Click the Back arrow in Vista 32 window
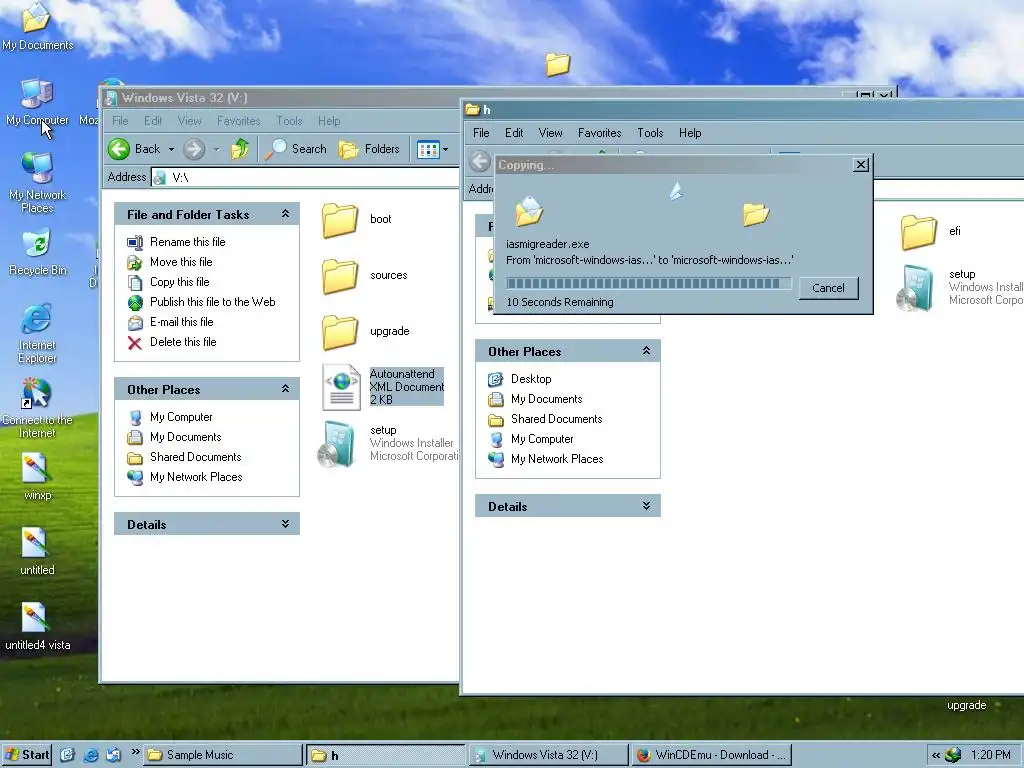The image size is (1024, 768). pyautogui.click(x=120, y=149)
